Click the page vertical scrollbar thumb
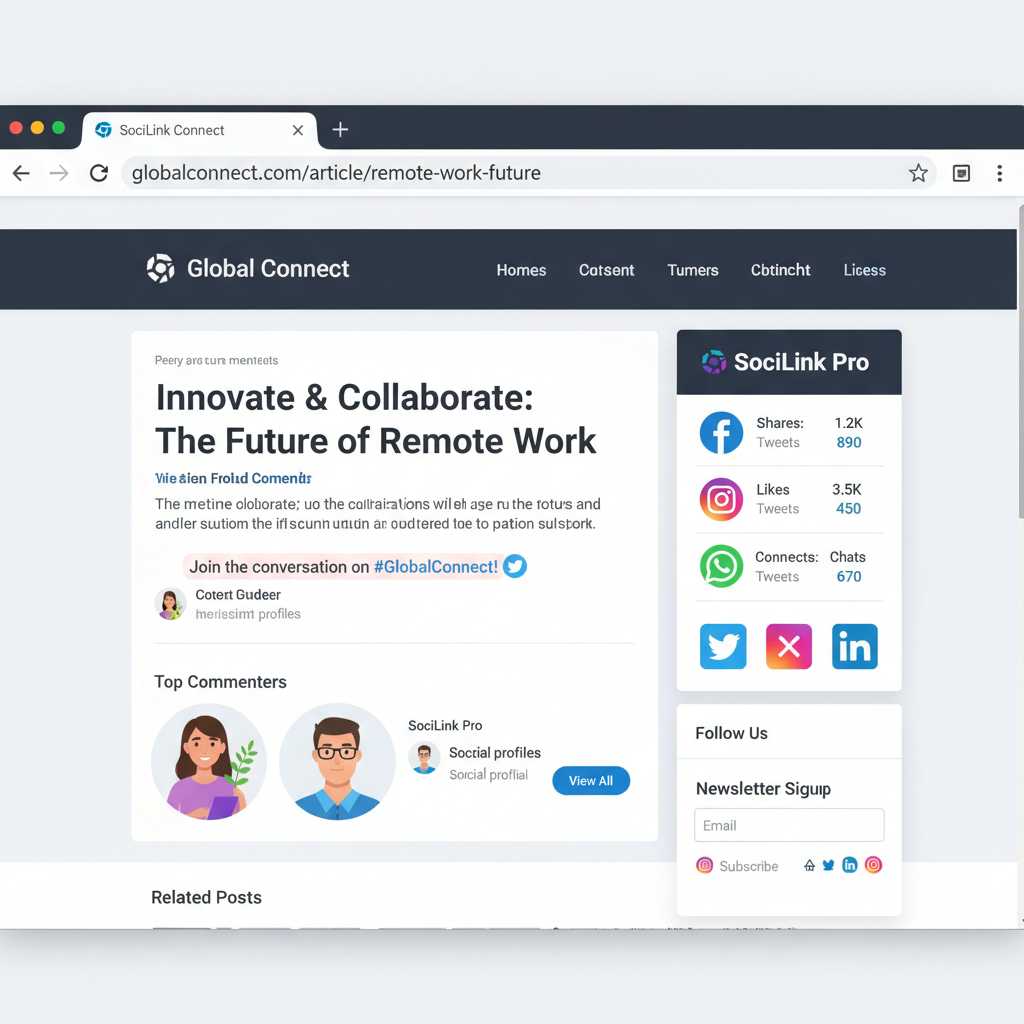The width and height of the screenshot is (1024, 1024). tap(1021, 362)
